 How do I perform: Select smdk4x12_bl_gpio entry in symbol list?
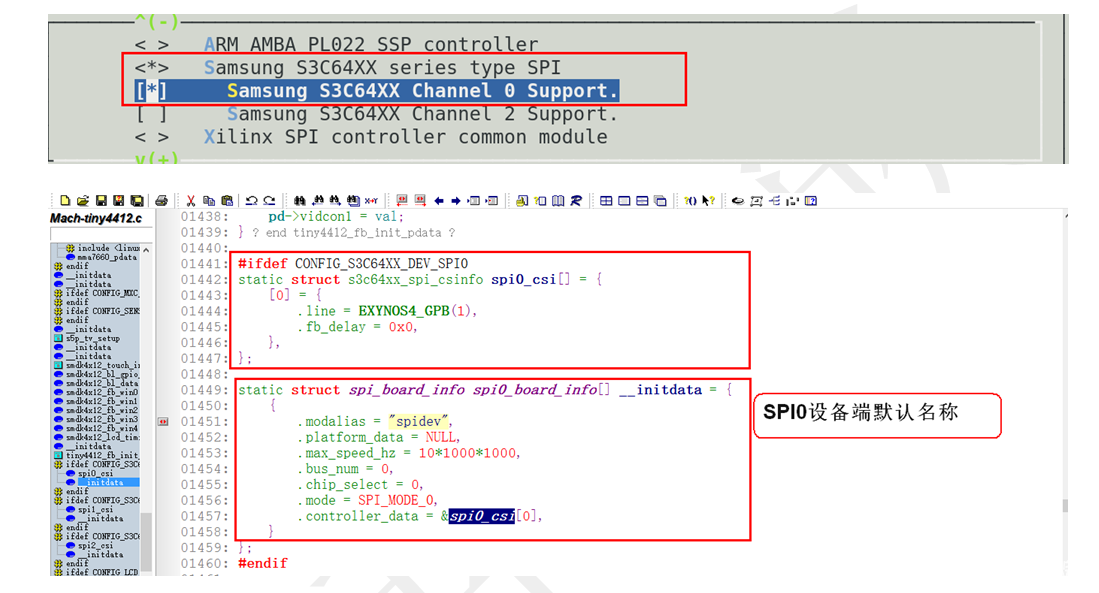(102, 374)
